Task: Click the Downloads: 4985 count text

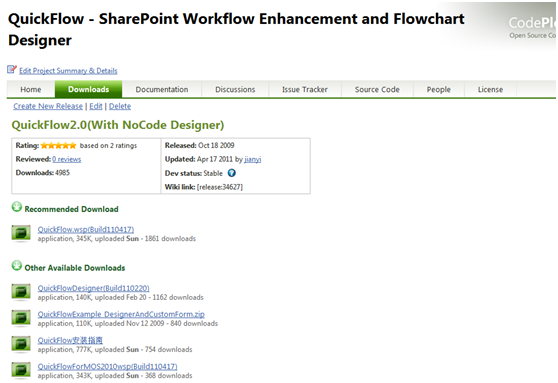Action: coord(43,173)
